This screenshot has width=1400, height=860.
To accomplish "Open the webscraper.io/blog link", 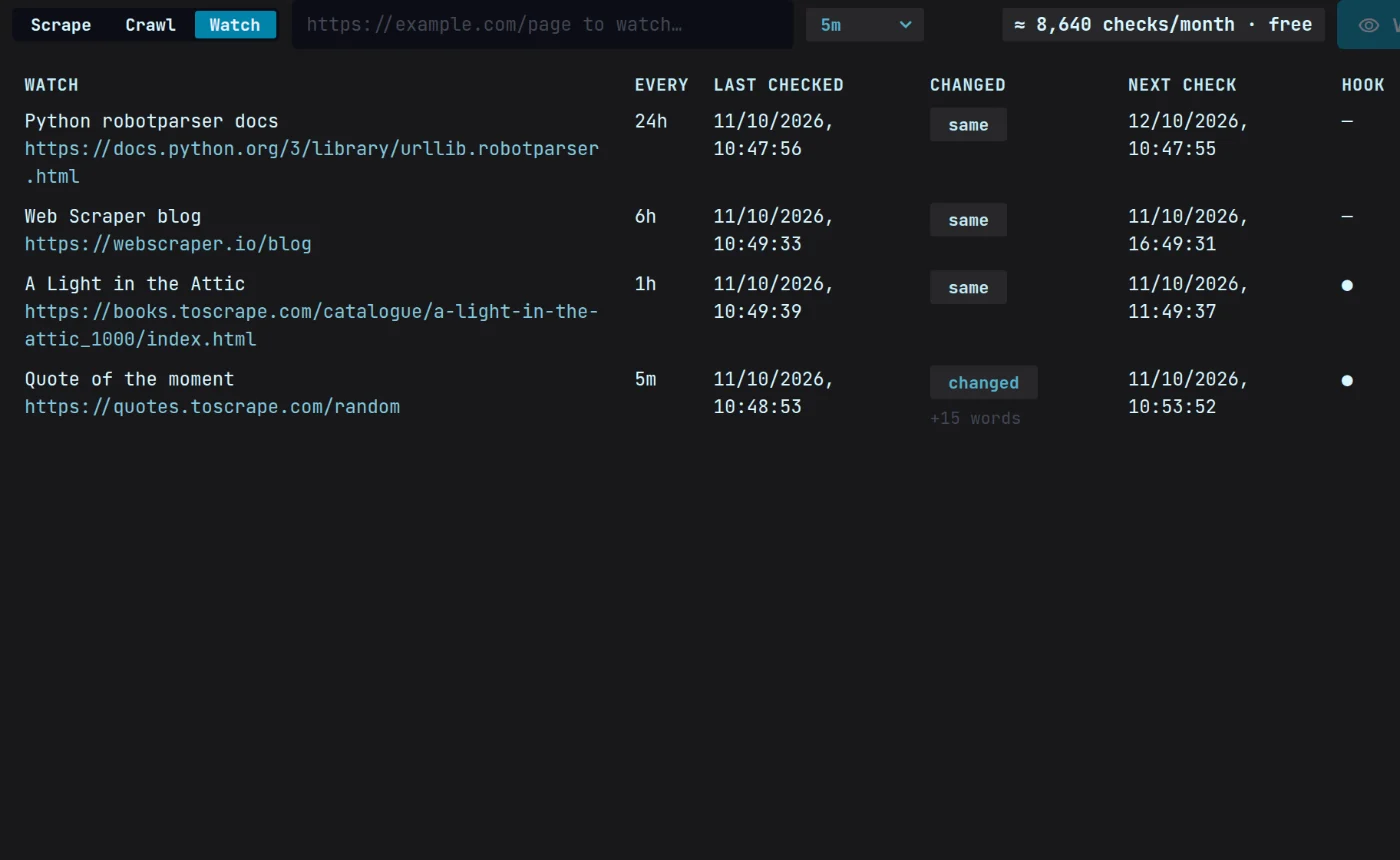I will [168, 244].
